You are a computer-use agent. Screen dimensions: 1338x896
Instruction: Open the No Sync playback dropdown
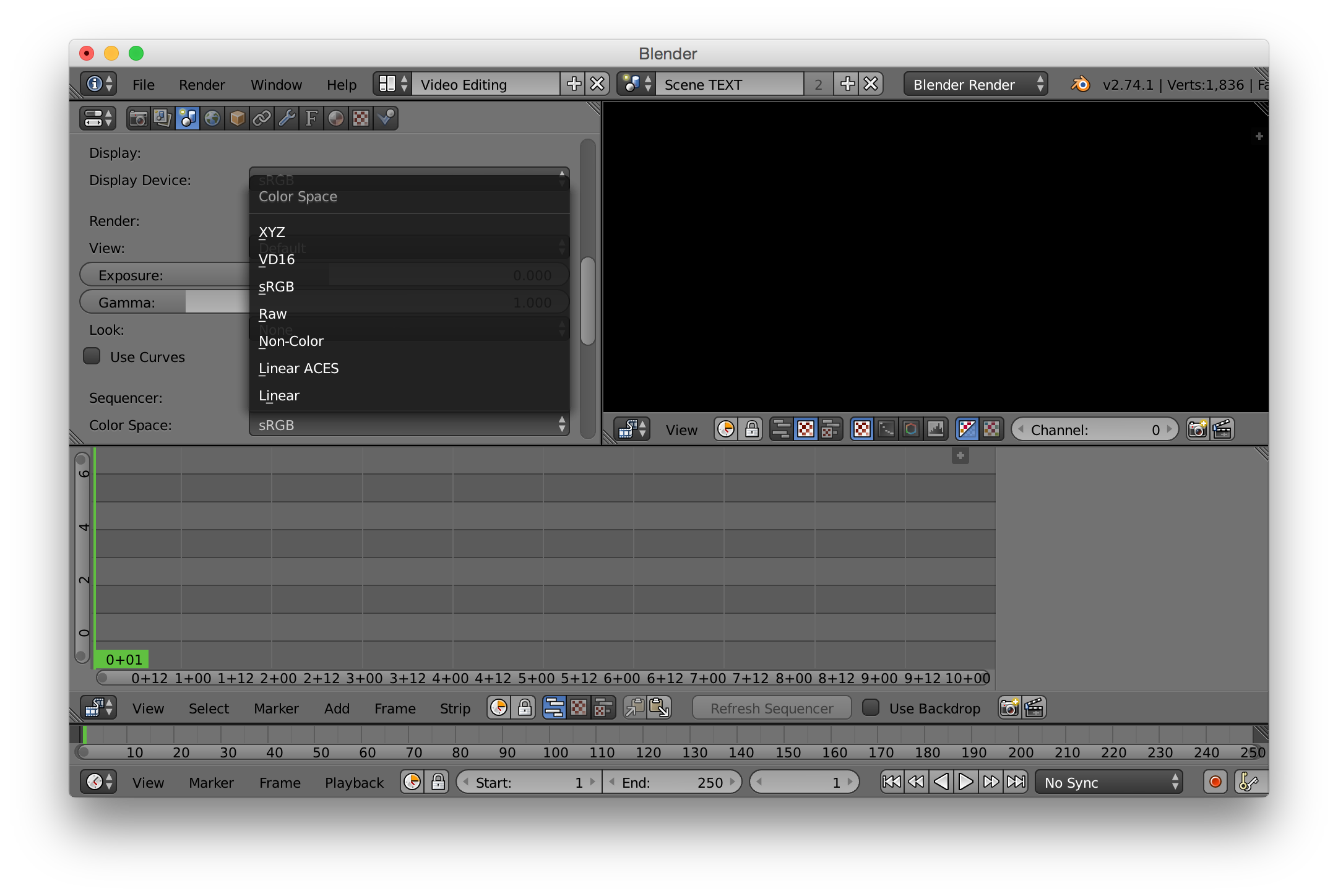1109,782
